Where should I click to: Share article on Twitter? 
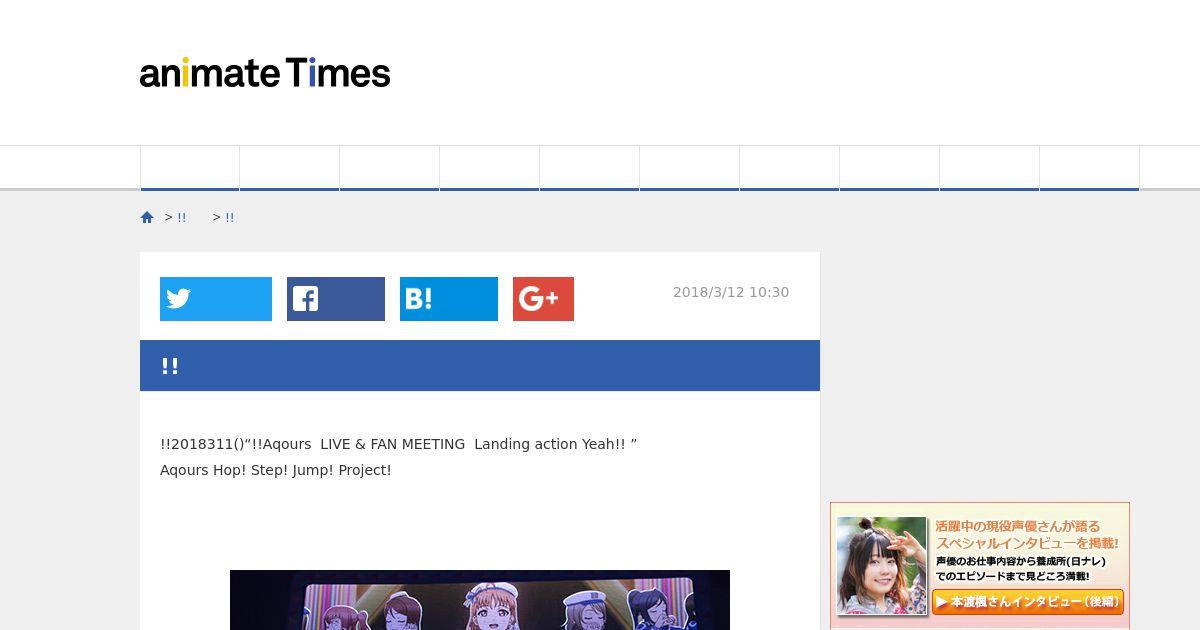pyautogui.click(x=216, y=299)
